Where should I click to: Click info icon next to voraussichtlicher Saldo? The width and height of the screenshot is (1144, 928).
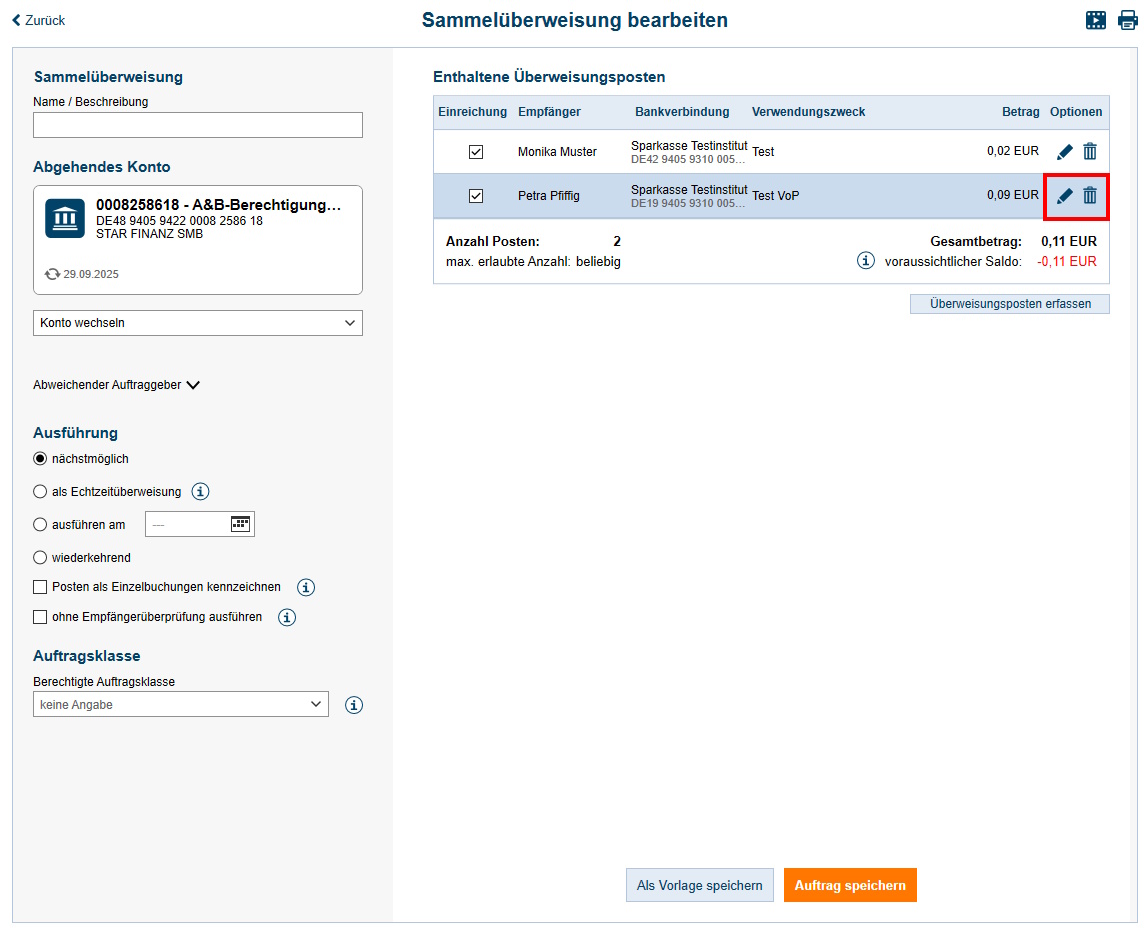866,260
